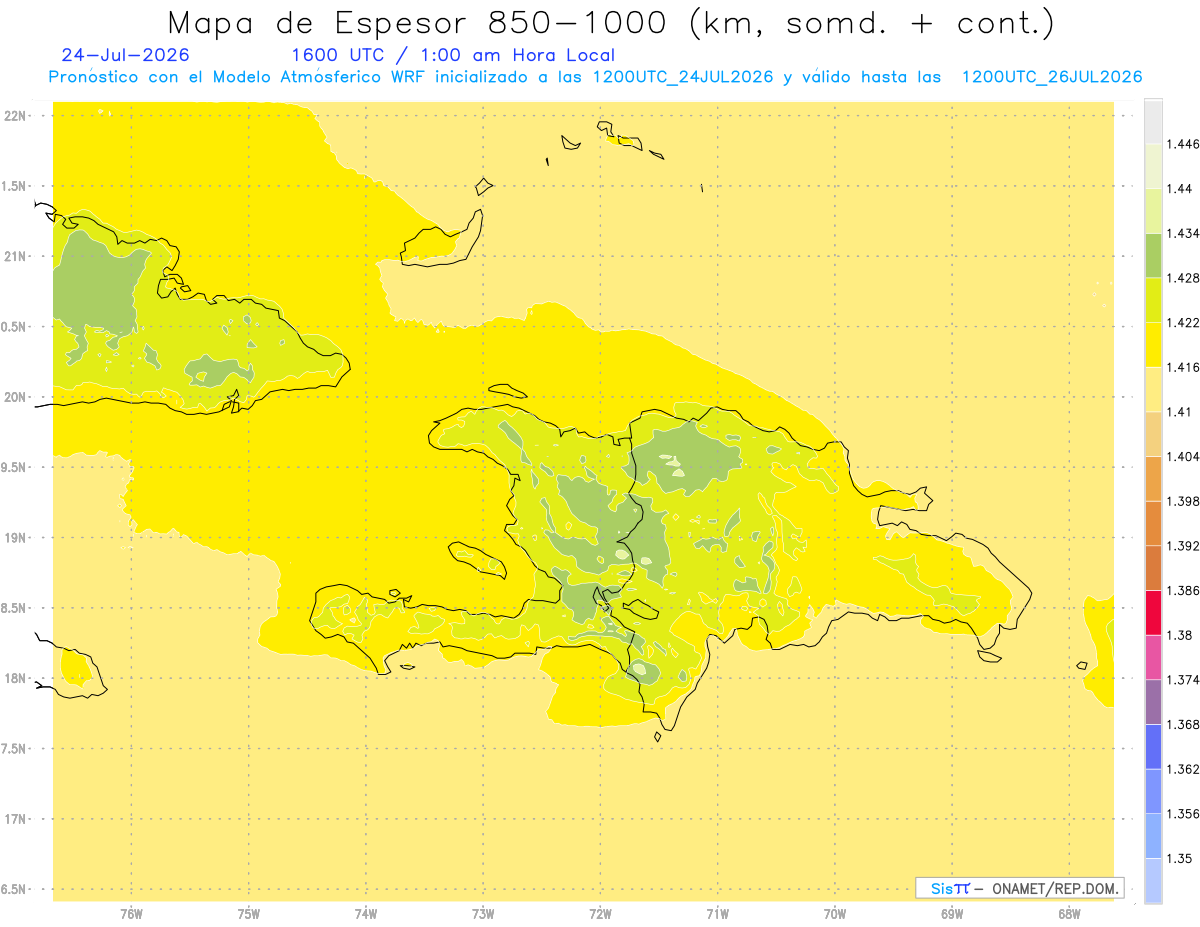Viewport: 1200px width, 927px height.
Task: Pick the orange legend swatch between 1.398 and 1.404
Action: pyautogui.click(x=1153, y=479)
